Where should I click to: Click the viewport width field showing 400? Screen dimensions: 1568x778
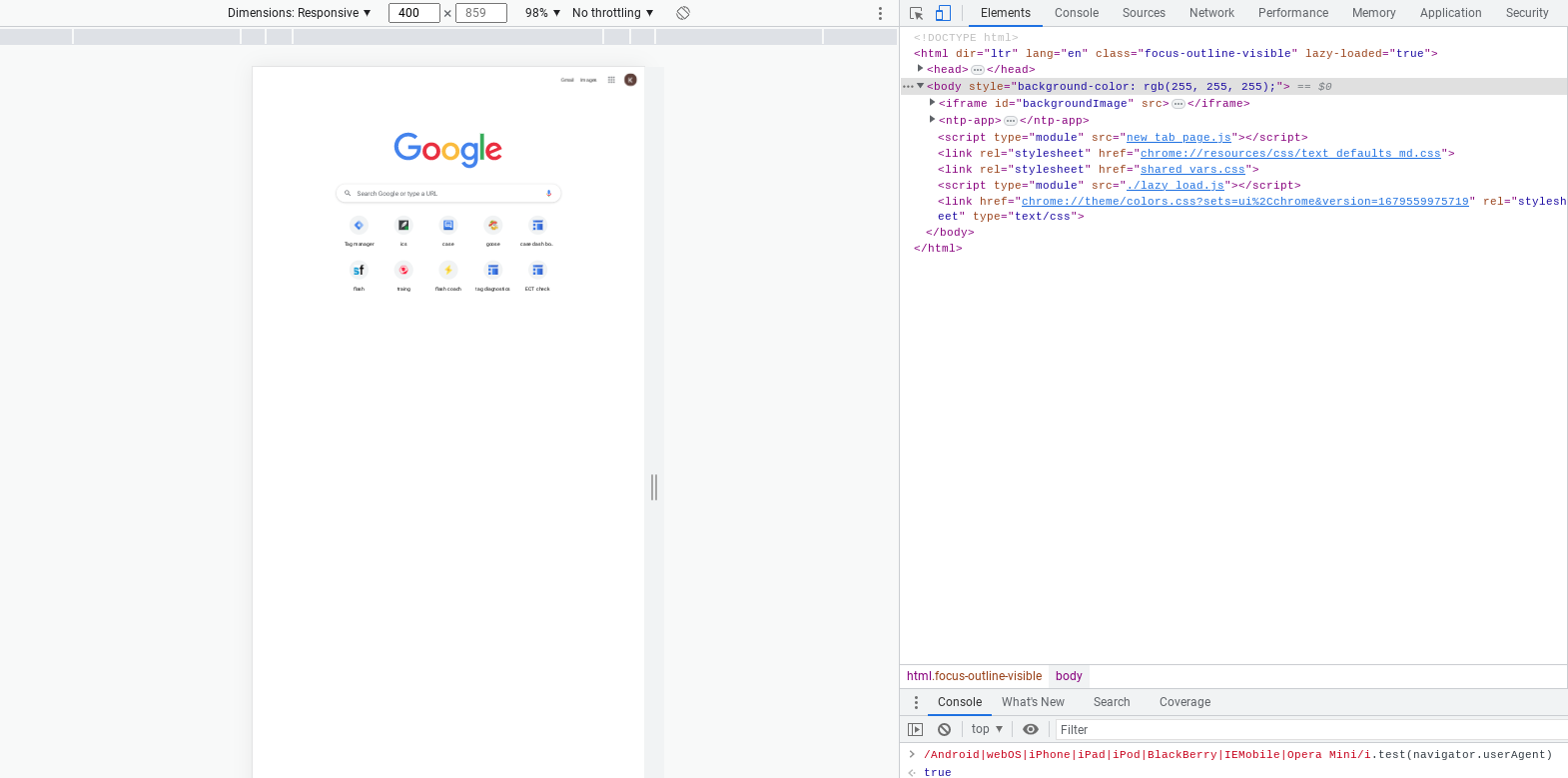point(413,13)
